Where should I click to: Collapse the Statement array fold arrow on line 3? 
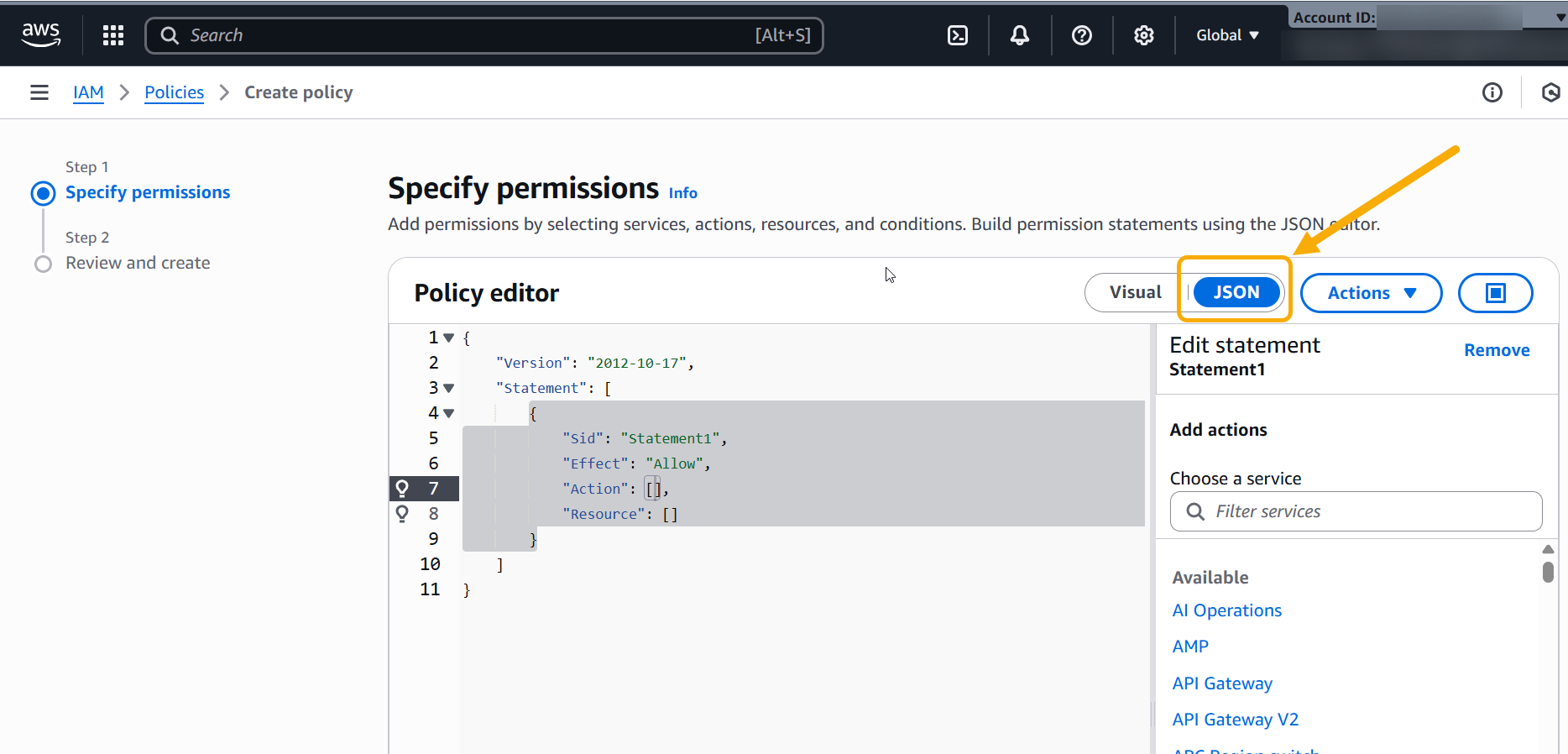click(449, 388)
